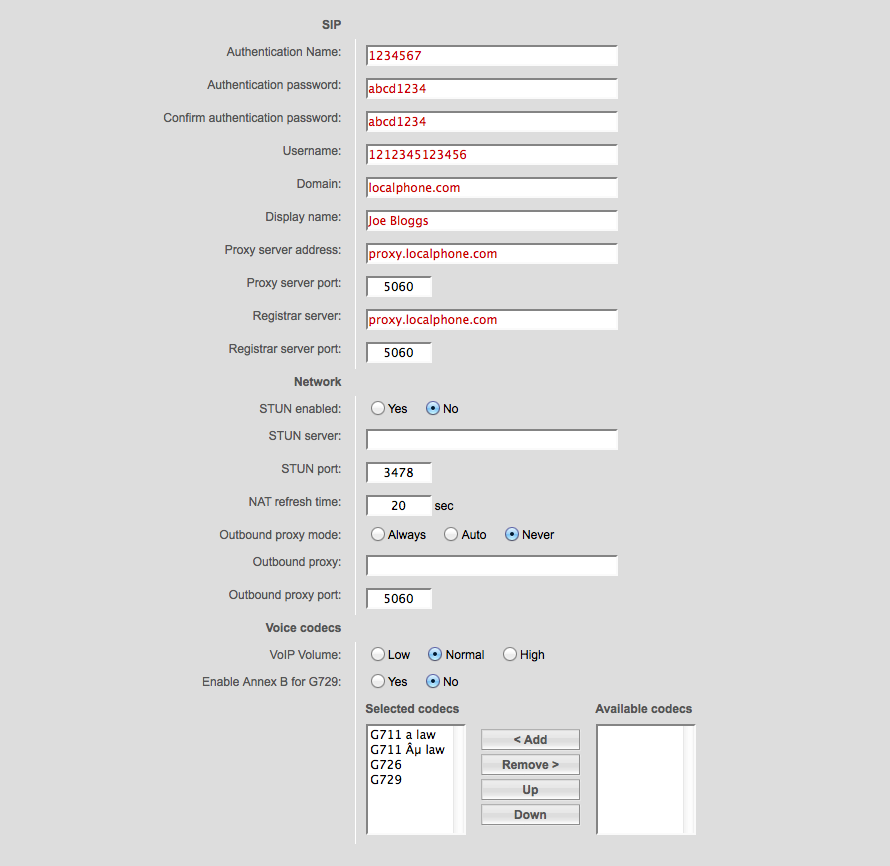Viewport: 890px width, 866px height.
Task: Click the < Add codec button
Action: tap(530, 739)
